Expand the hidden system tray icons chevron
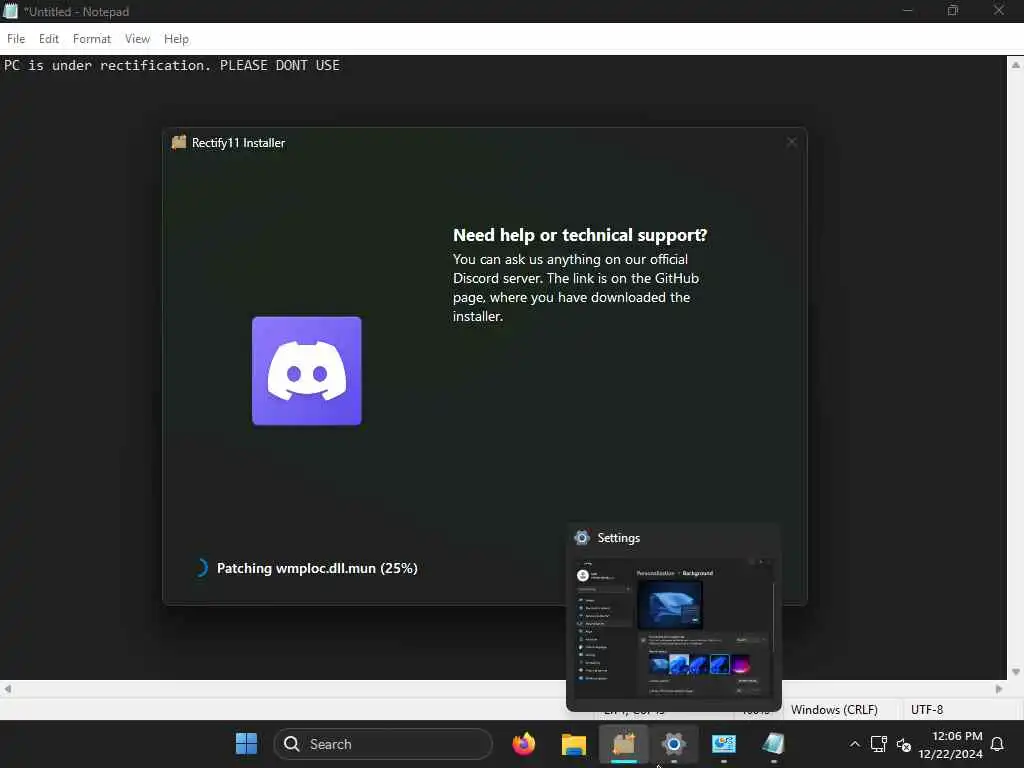 click(x=854, y=744)
